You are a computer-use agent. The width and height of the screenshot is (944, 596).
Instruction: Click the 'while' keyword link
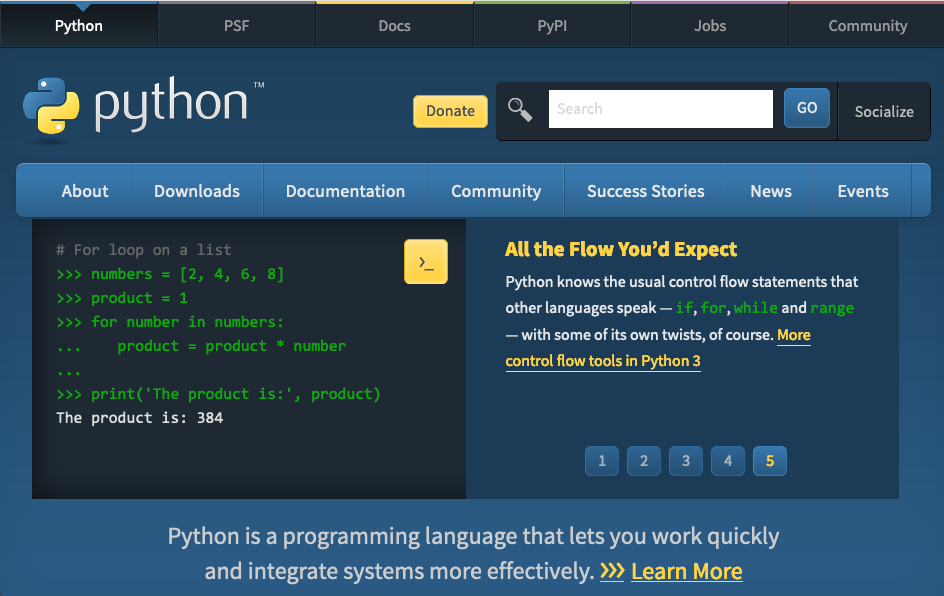coord(756,308)
